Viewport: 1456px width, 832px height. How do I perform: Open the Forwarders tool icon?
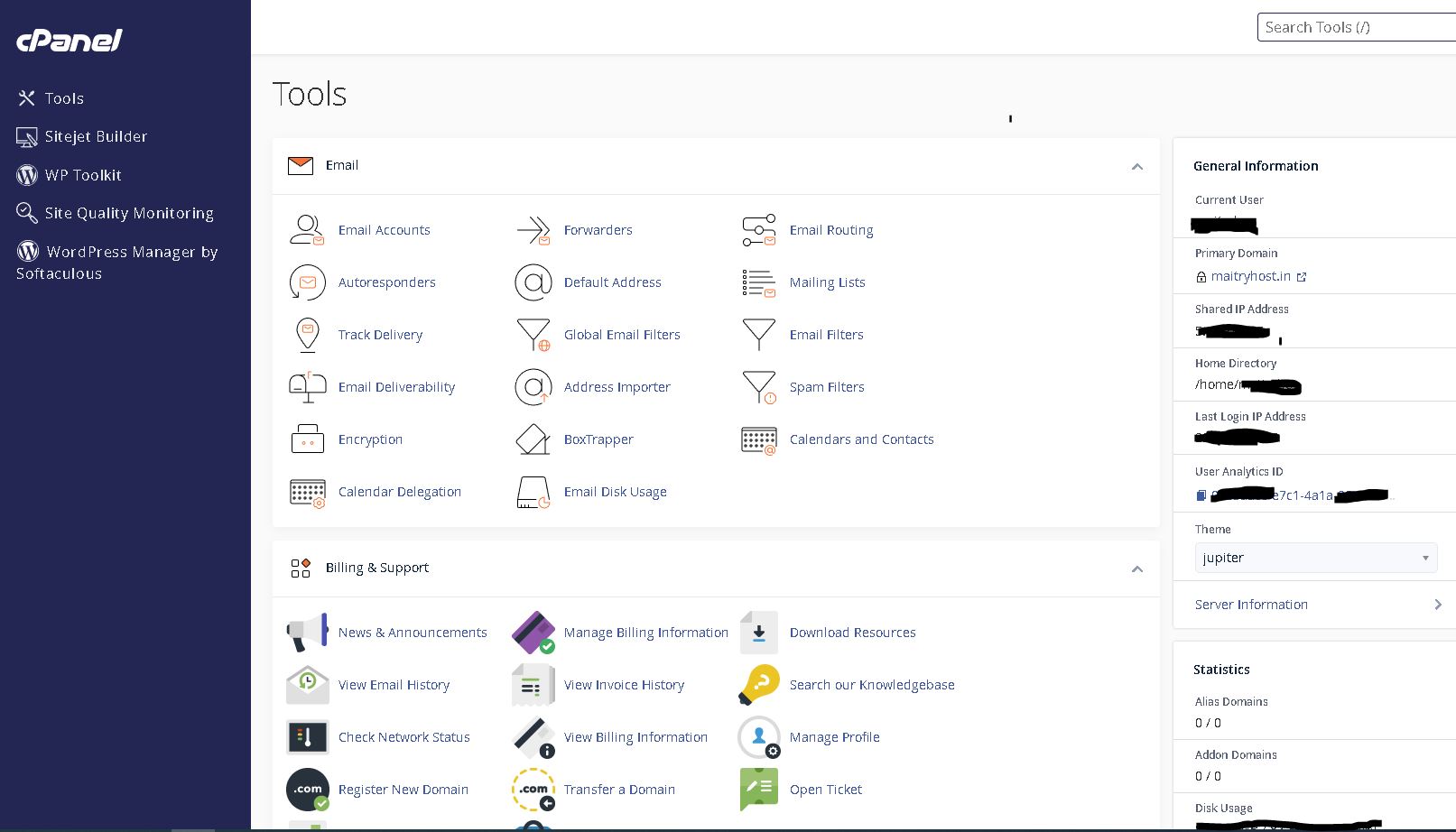pos(533,230)
